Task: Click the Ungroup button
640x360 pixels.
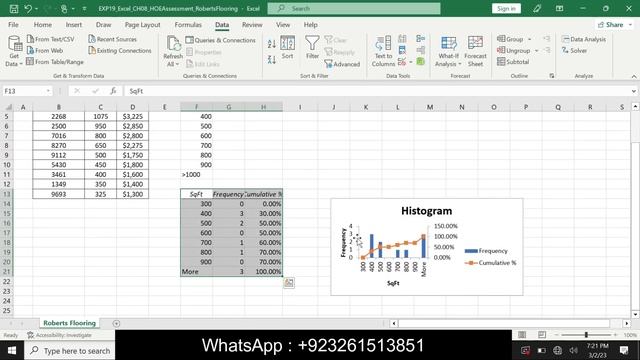Action: [514, 51]
